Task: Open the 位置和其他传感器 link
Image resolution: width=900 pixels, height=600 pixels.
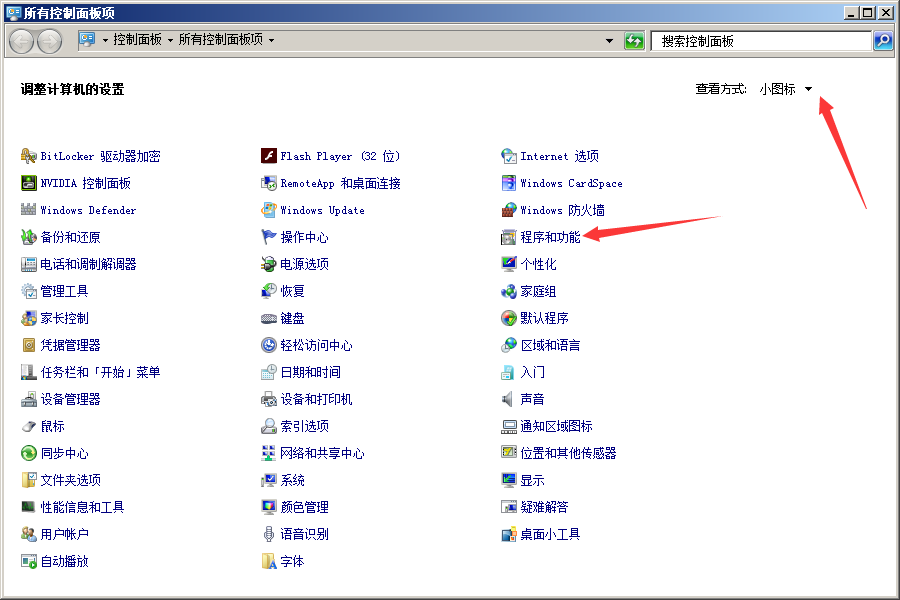Action: [568, 453]
